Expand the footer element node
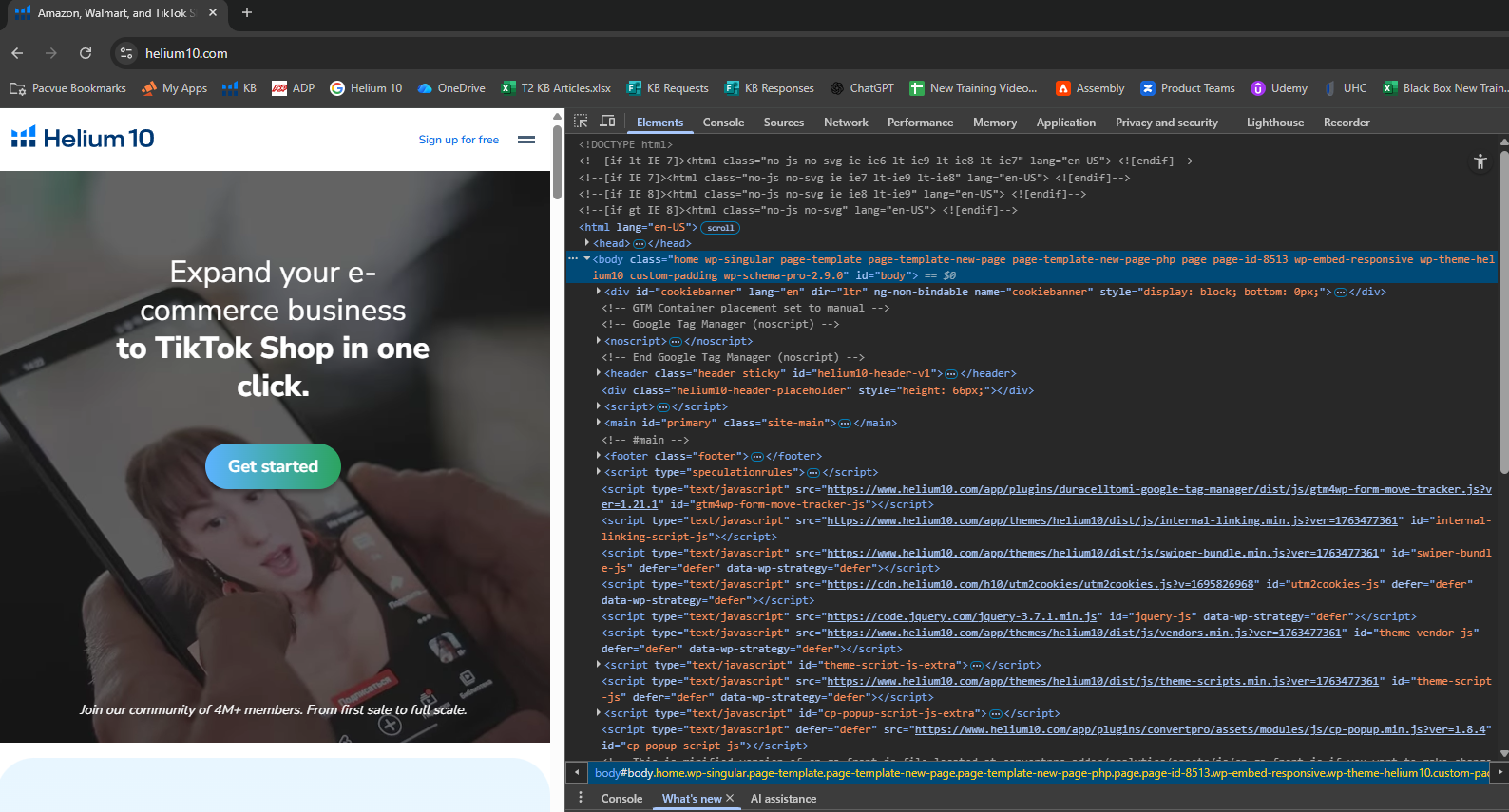This screenshot has height=812, width=1509. [598, 456]
